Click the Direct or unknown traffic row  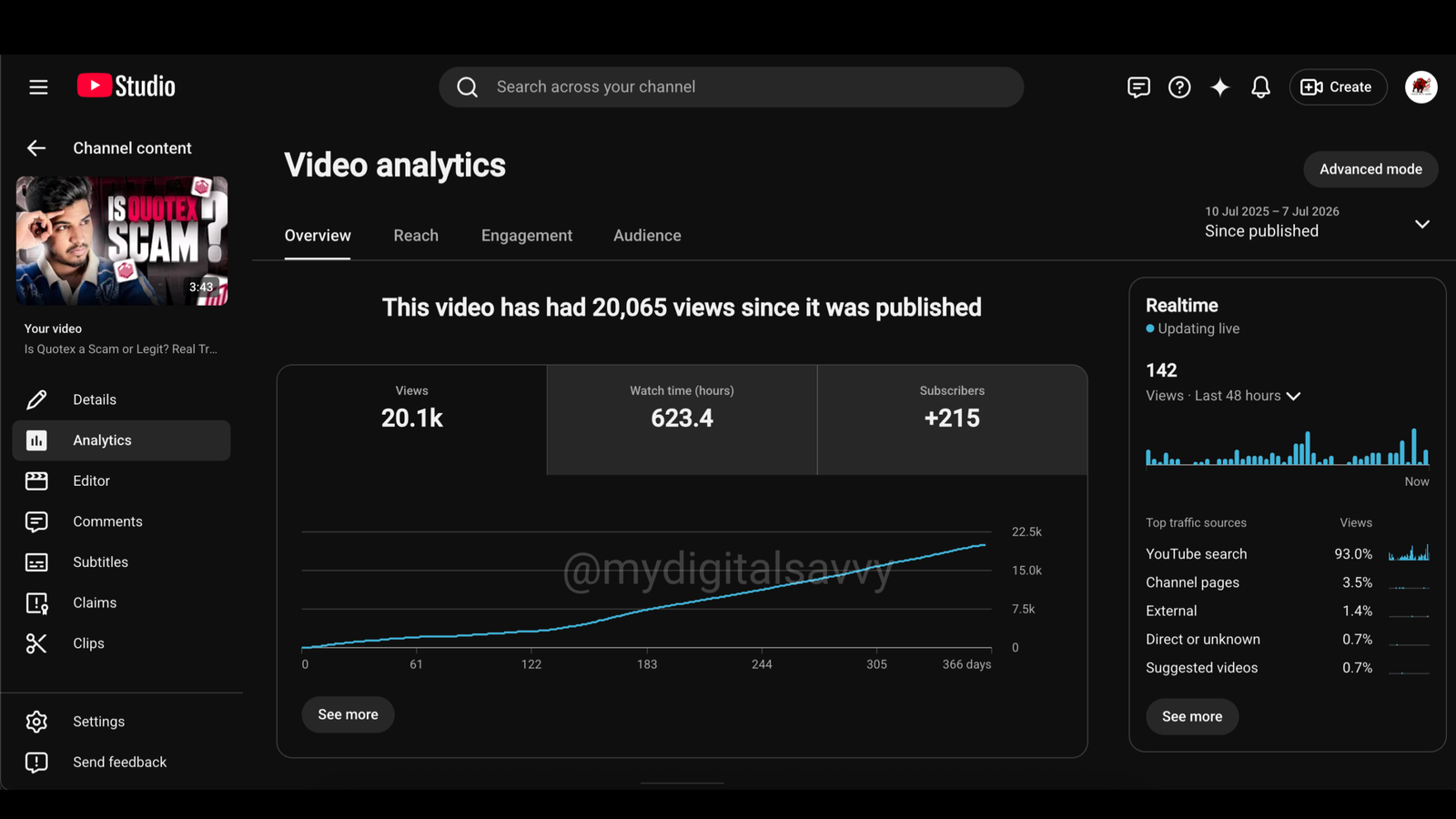coord(1288,639)
